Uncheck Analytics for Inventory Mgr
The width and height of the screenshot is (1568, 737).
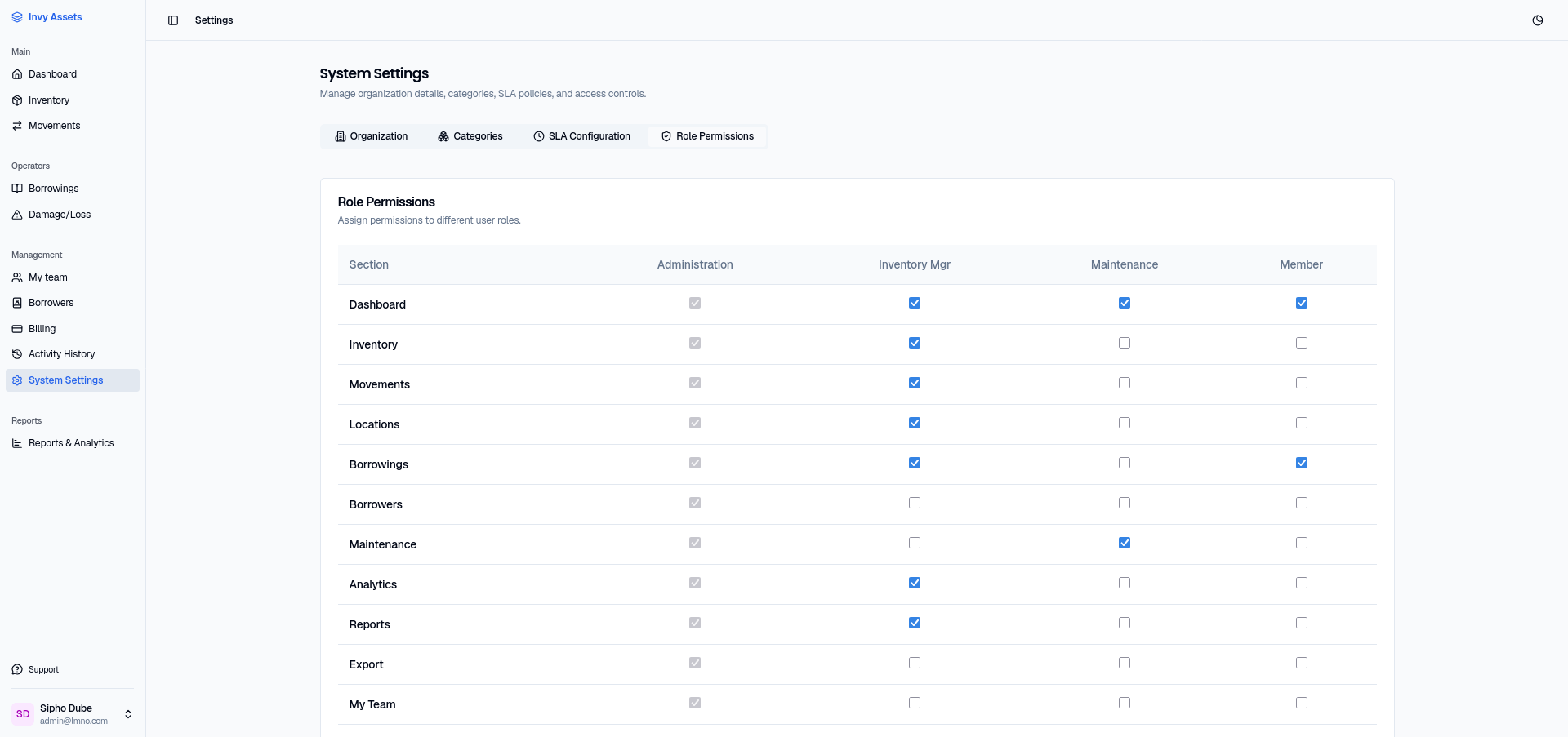[915, 583]
